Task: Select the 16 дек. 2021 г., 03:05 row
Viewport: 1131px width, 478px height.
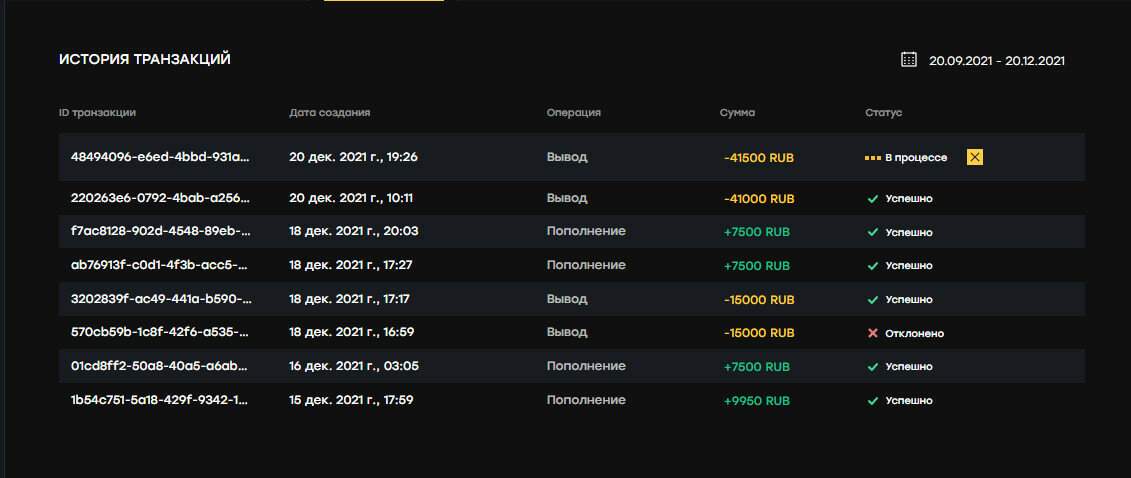Action: point(353,366)
